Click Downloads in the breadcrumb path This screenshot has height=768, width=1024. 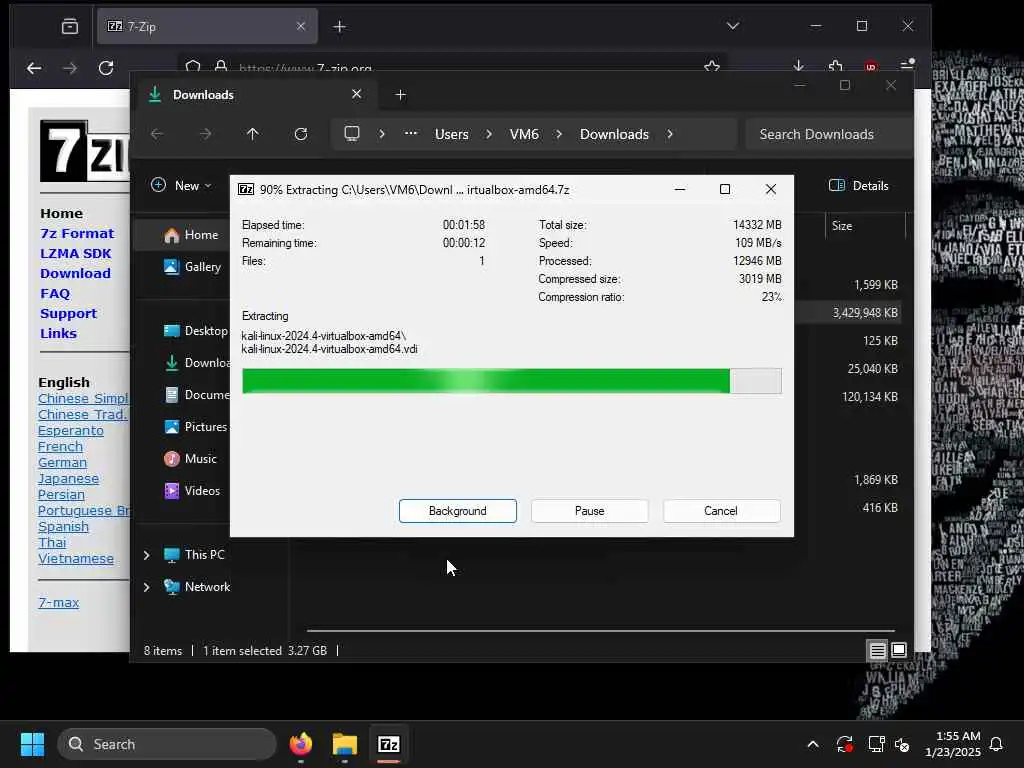[614, 134]
